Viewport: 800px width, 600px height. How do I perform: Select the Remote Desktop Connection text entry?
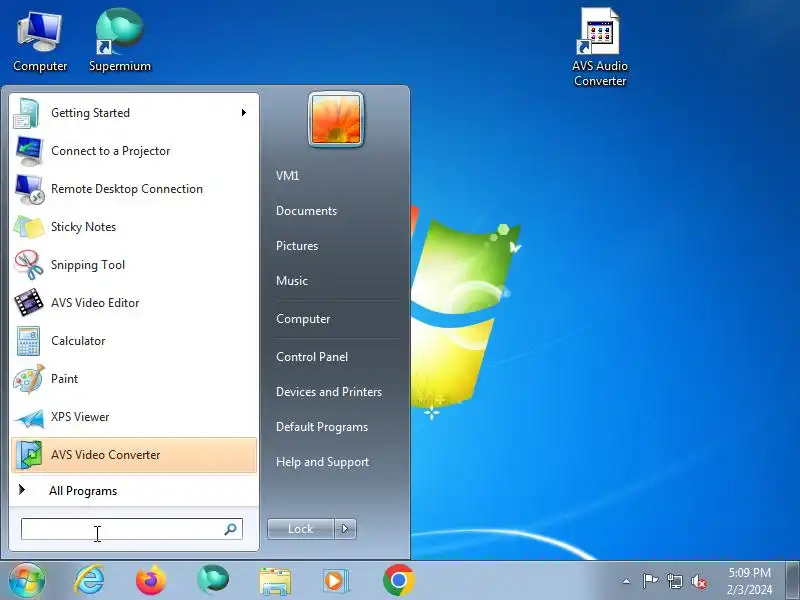[x=127, y=189]
